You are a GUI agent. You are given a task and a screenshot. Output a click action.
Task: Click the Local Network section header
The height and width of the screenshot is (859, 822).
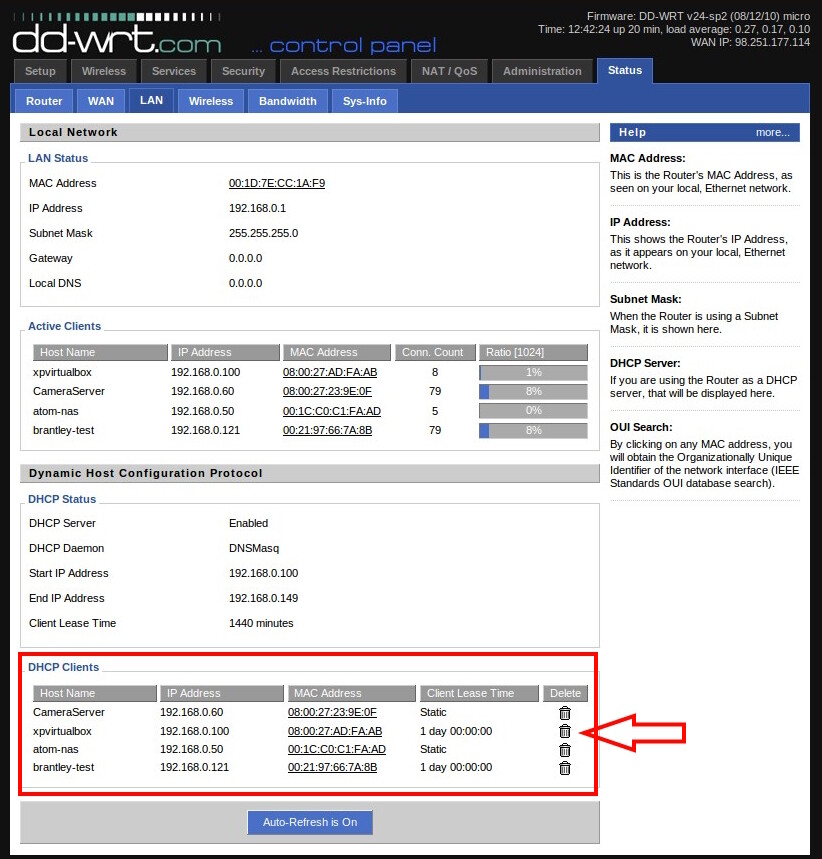pyautogui.click(x=310, y=133)
